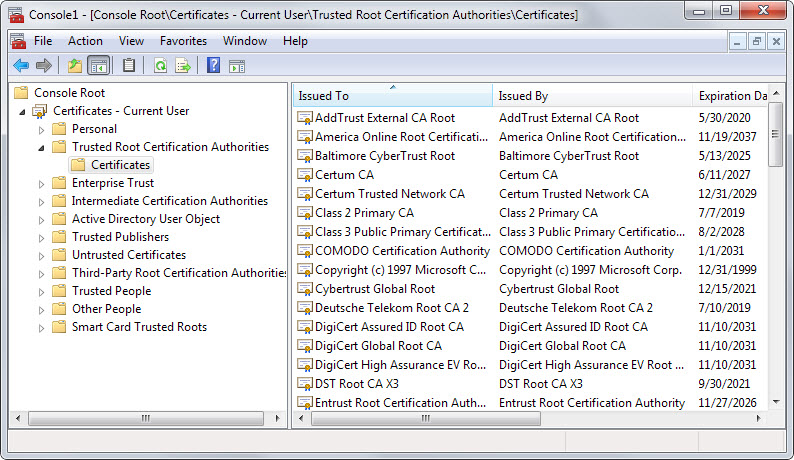Sort by Issued To column header

[x=392, y=95]
